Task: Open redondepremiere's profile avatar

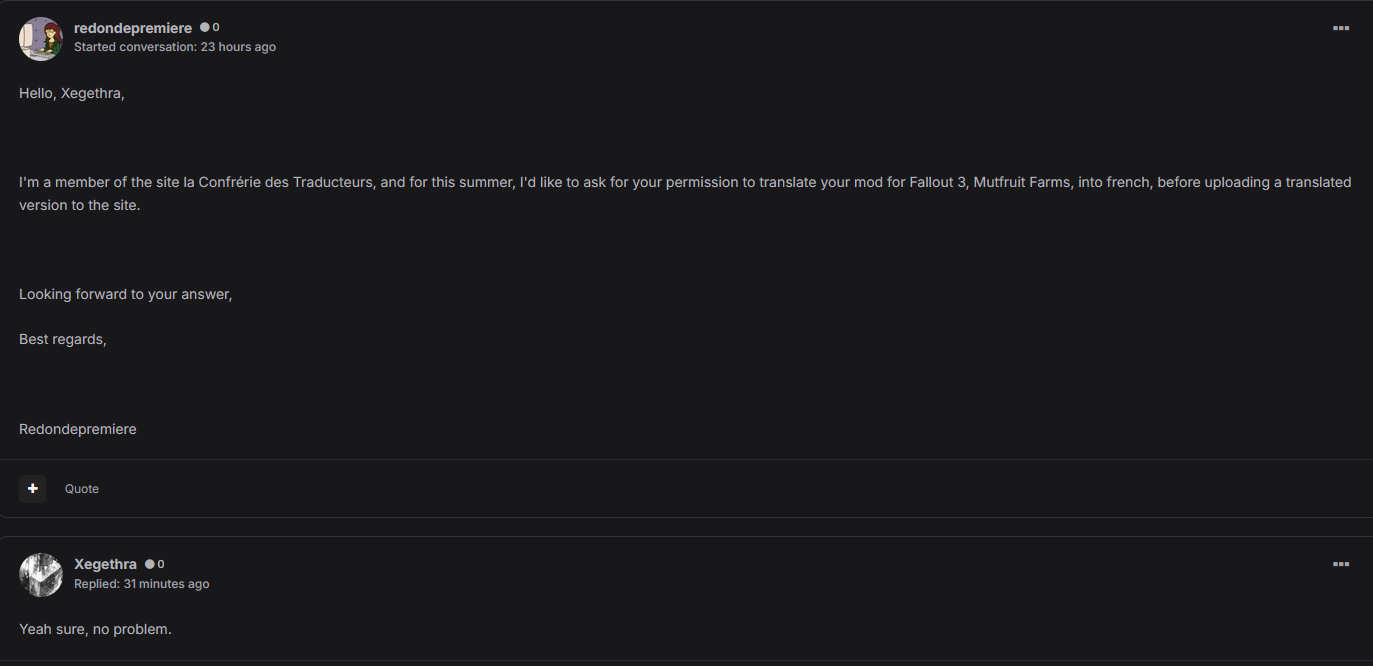Action: click(41, 39)
